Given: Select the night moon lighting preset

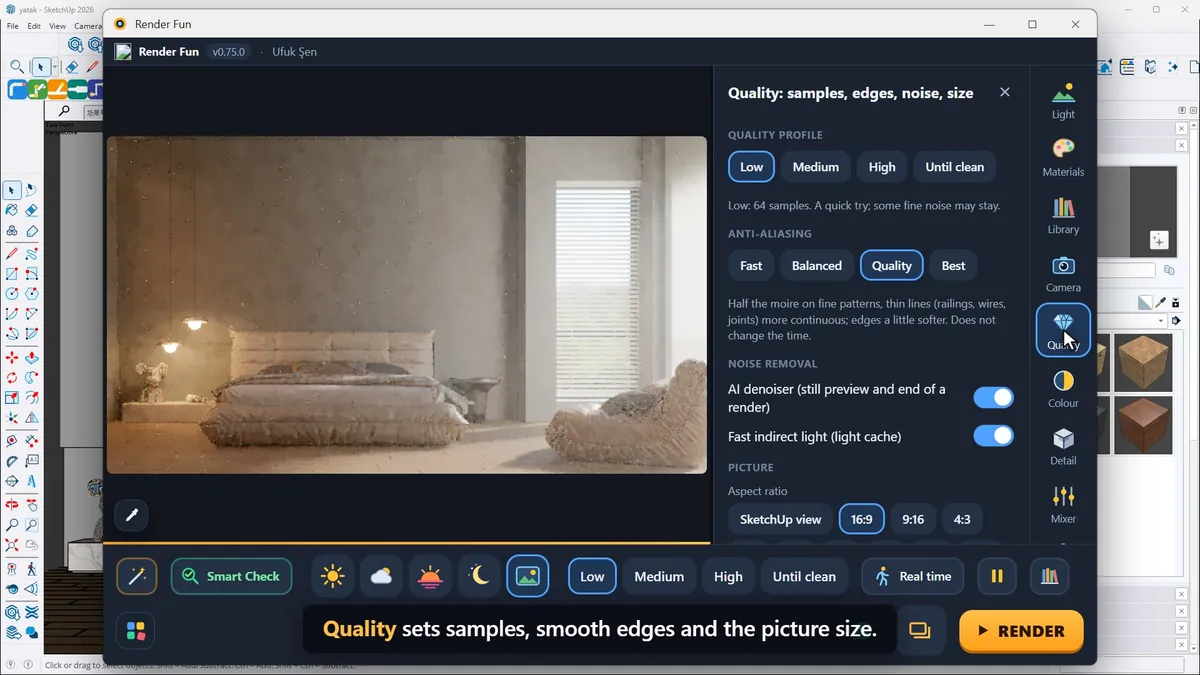Looking at the screenshot, I should 479,576.
